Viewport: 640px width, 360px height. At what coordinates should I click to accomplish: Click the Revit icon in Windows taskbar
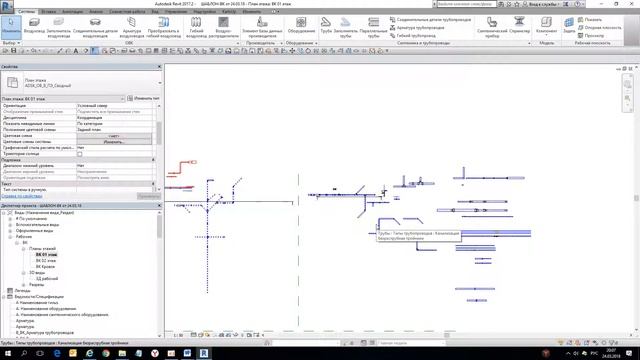(204, 353)
